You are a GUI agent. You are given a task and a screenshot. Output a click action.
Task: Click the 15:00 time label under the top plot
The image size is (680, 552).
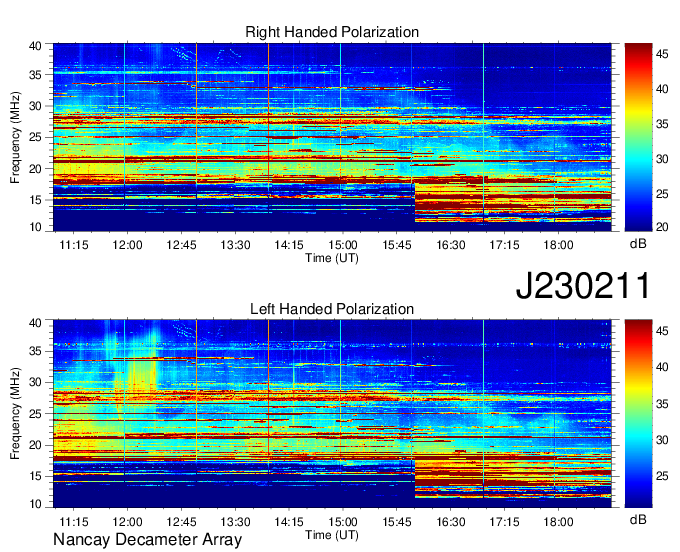343,245
